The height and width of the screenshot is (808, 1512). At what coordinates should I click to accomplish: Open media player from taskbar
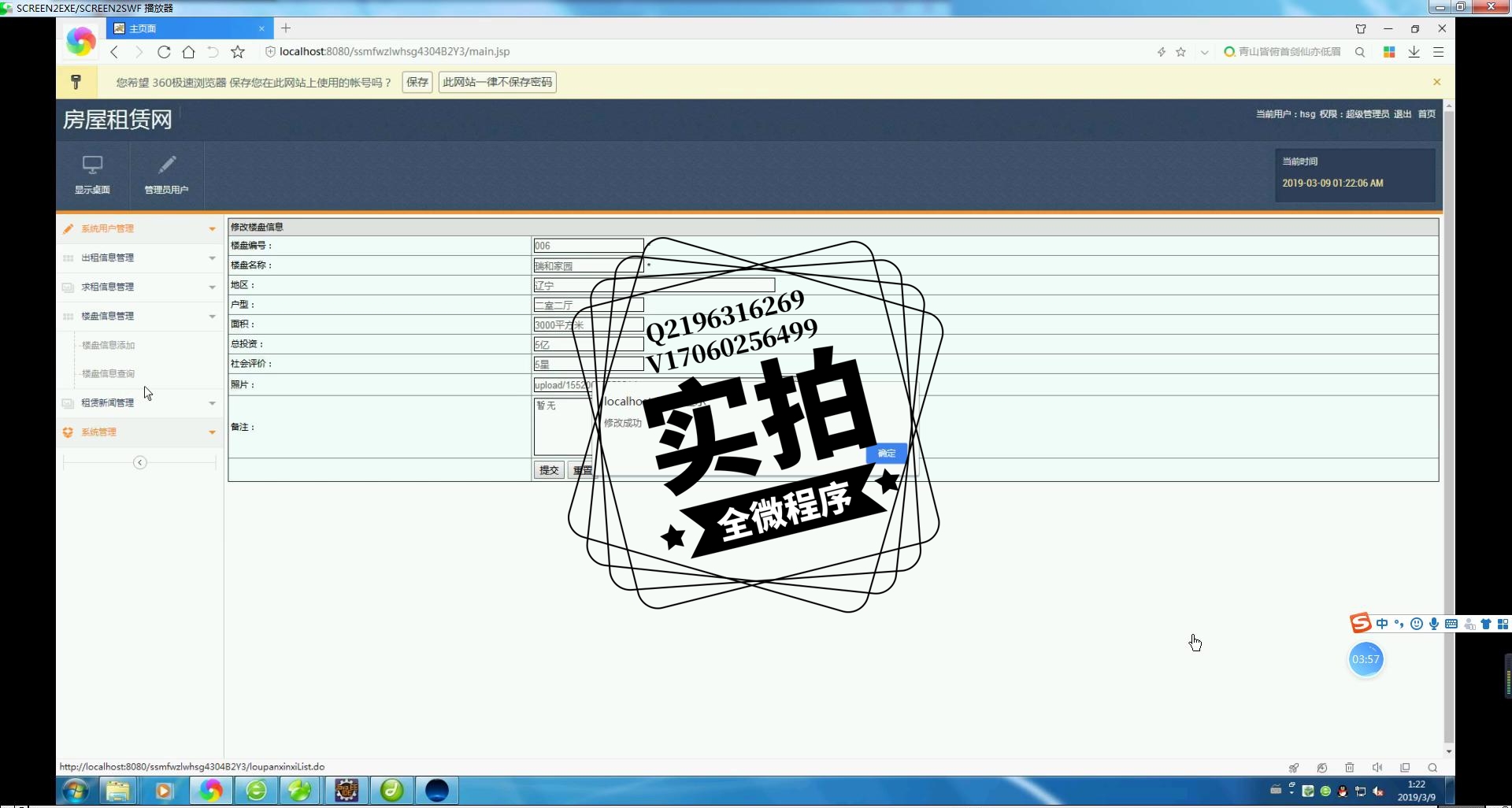click(164, 791)
